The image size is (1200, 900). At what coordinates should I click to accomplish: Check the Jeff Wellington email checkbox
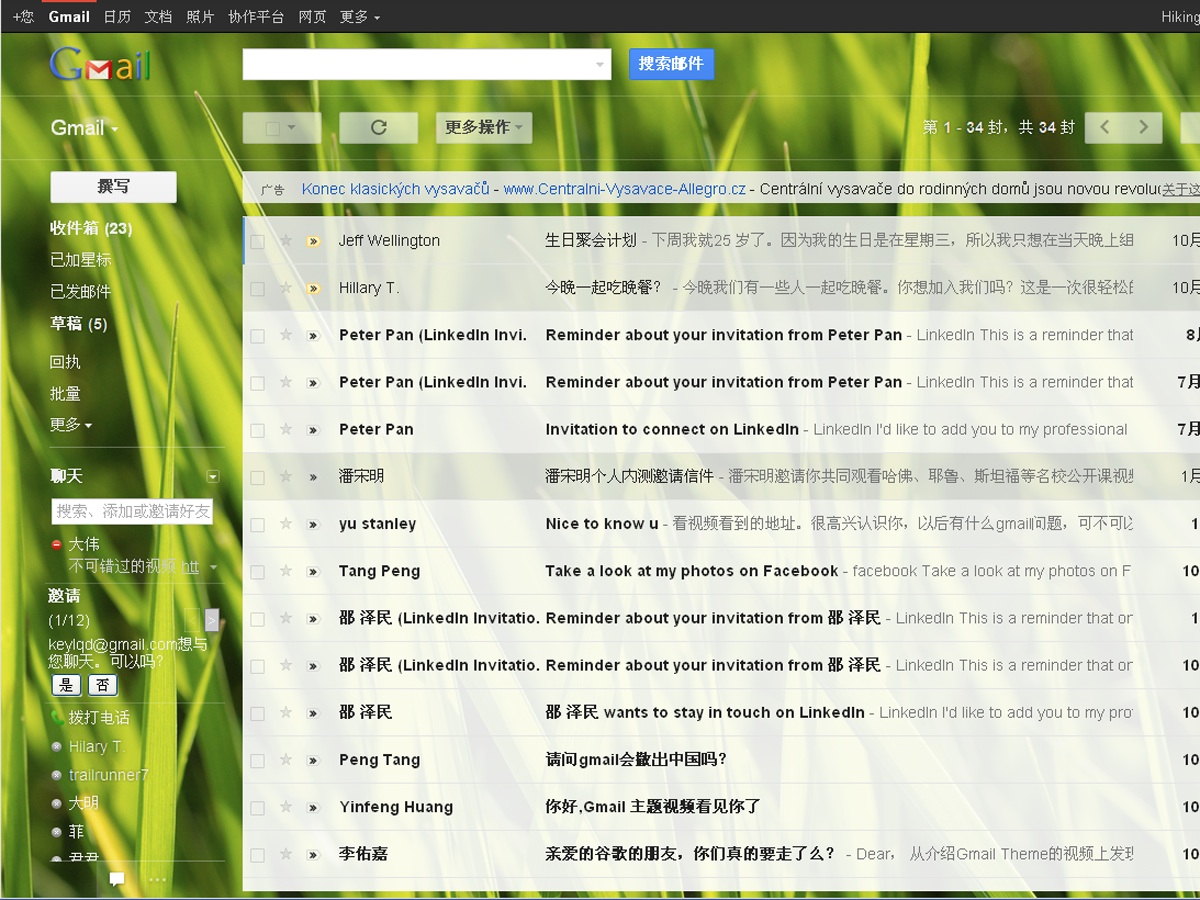pyautogui.click(x=257, y=242)
